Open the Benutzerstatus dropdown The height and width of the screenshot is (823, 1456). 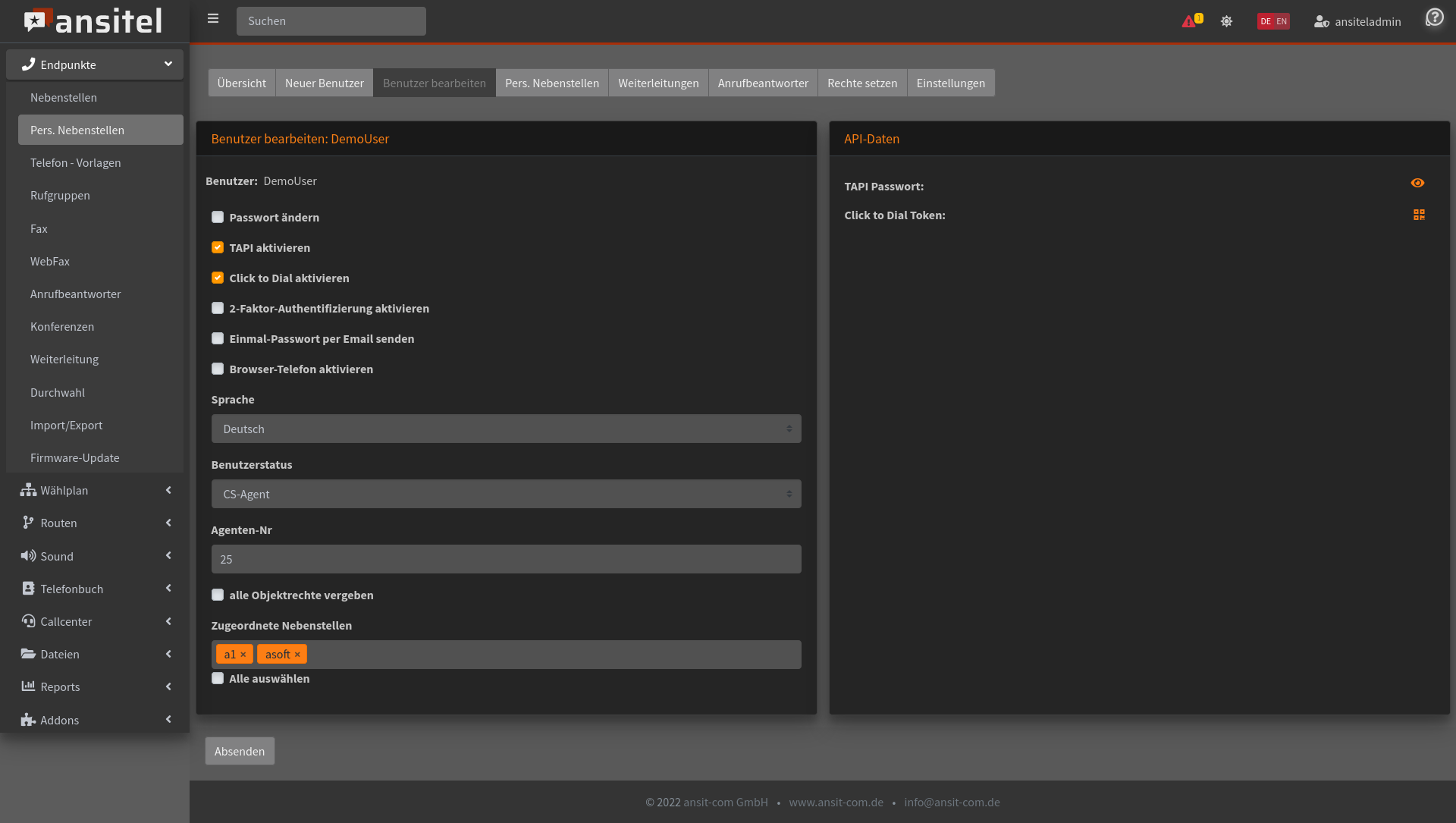(x=506, y=494)
